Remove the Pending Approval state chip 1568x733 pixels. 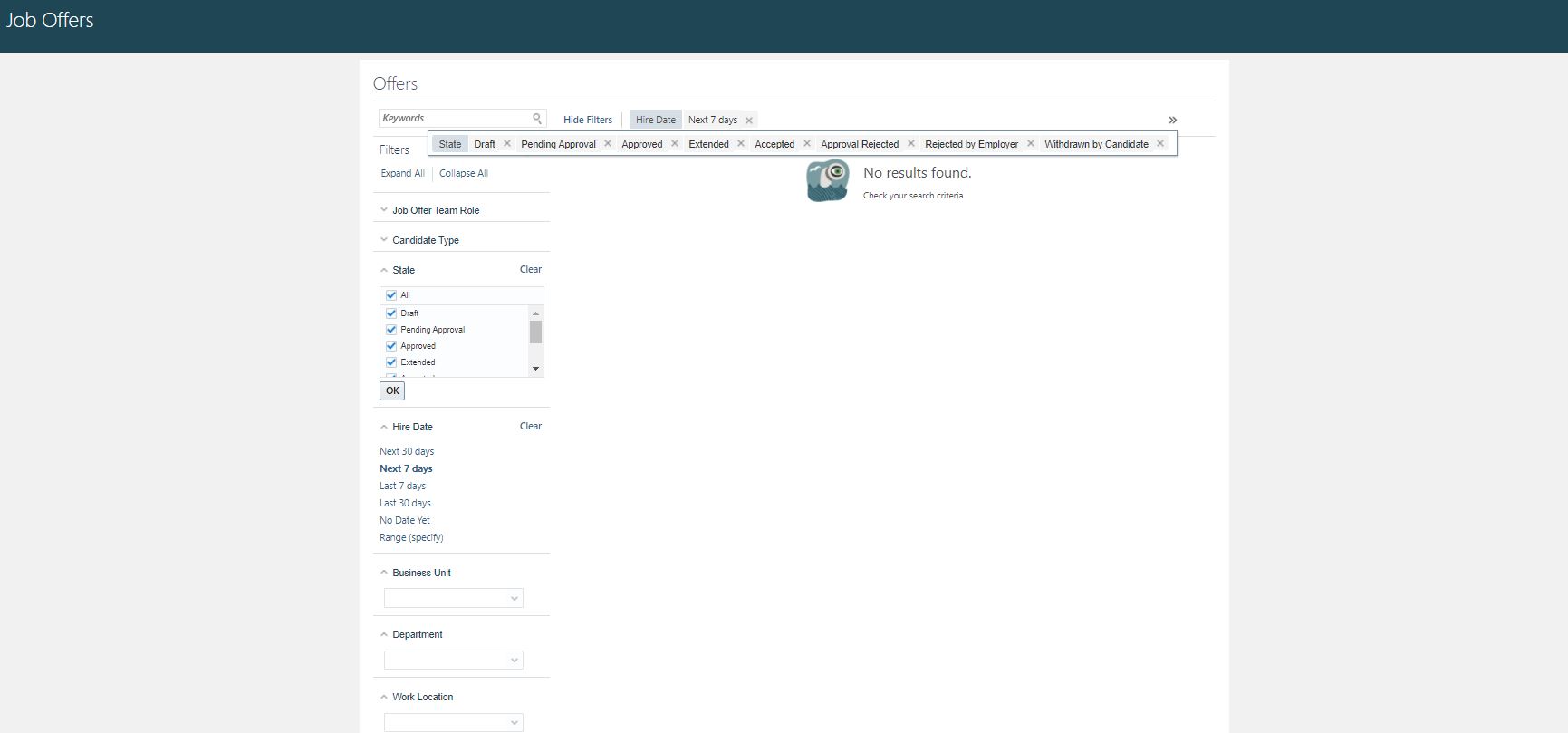(x=608, y=143)
